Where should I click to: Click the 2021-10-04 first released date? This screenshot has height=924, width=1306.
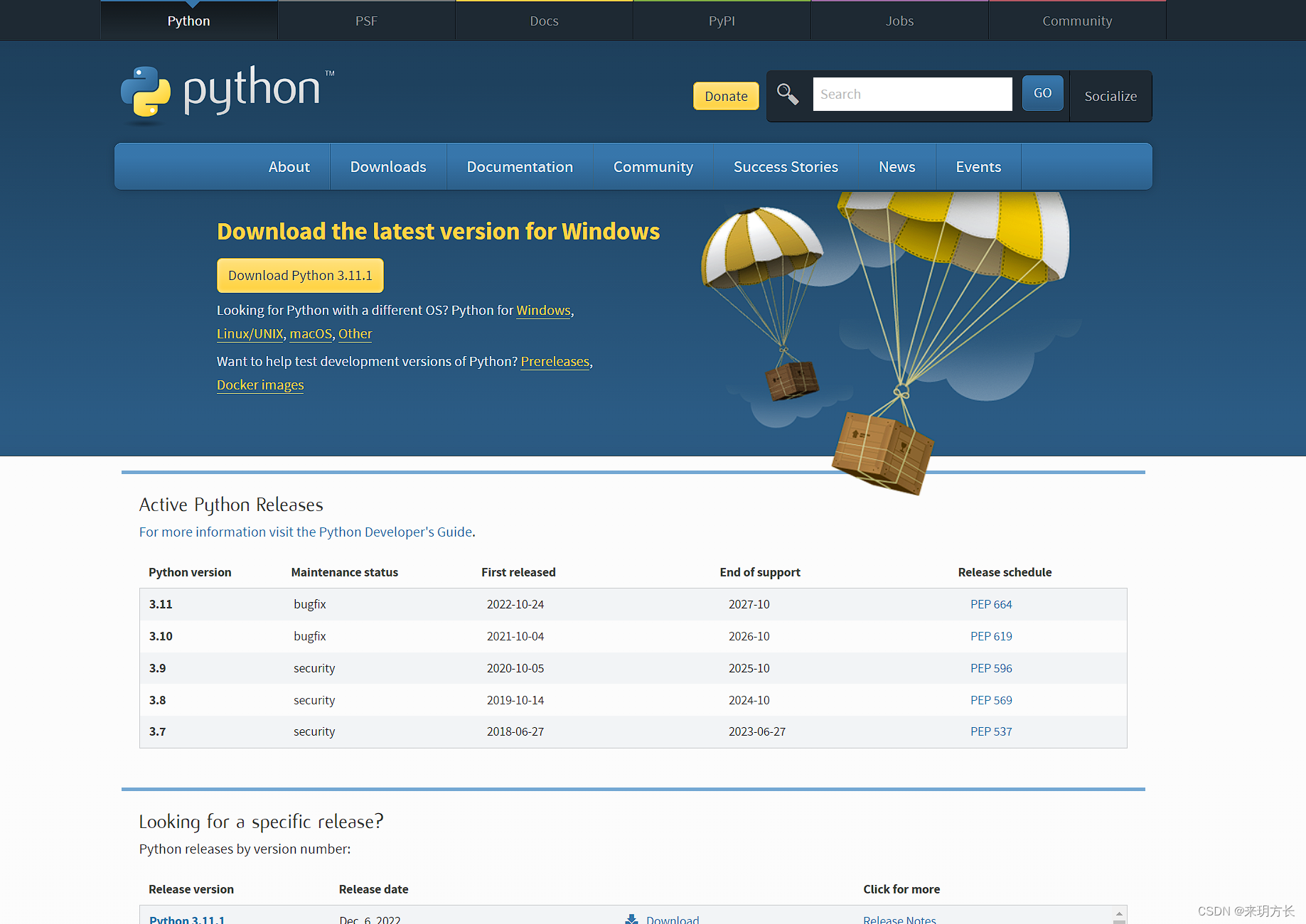point(515,636)
